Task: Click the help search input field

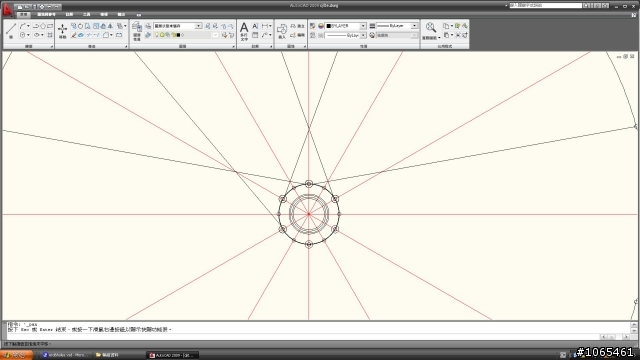Action: tap(545, 6)
